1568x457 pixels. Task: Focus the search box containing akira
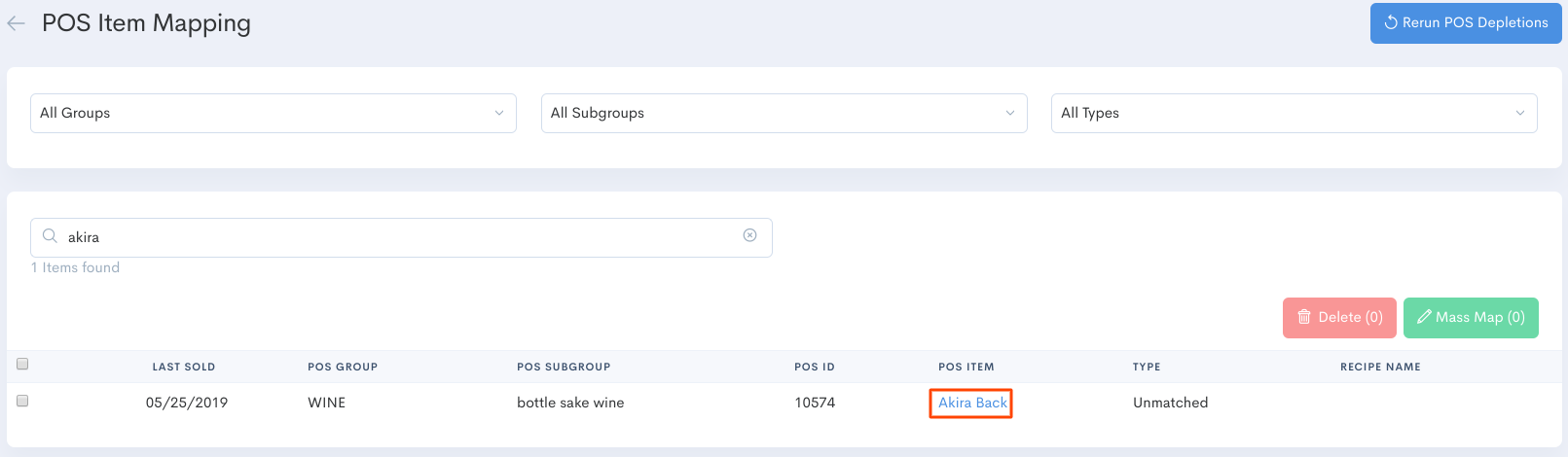click(399, 237)
